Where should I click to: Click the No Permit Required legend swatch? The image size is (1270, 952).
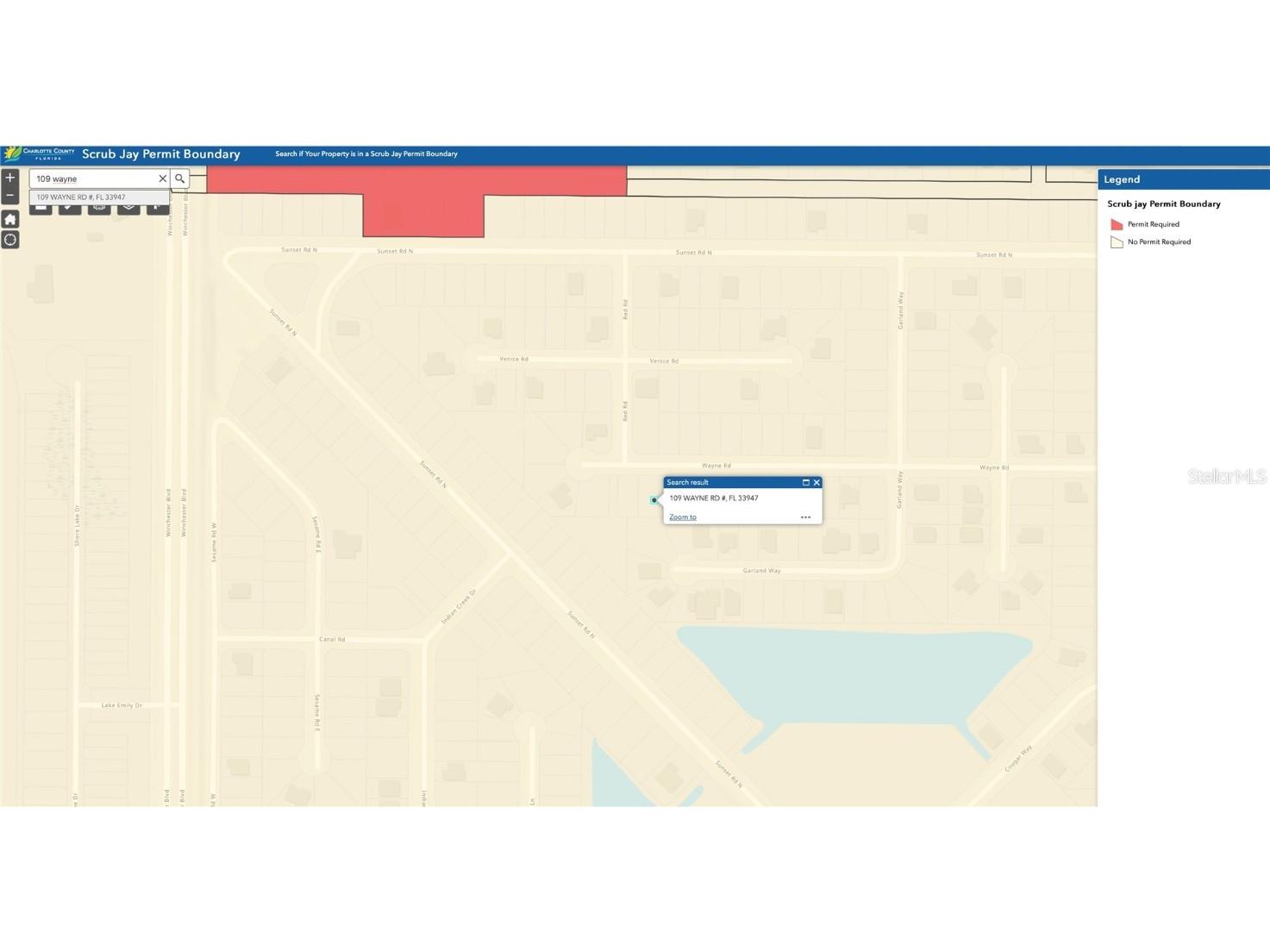click(1117, 242)
